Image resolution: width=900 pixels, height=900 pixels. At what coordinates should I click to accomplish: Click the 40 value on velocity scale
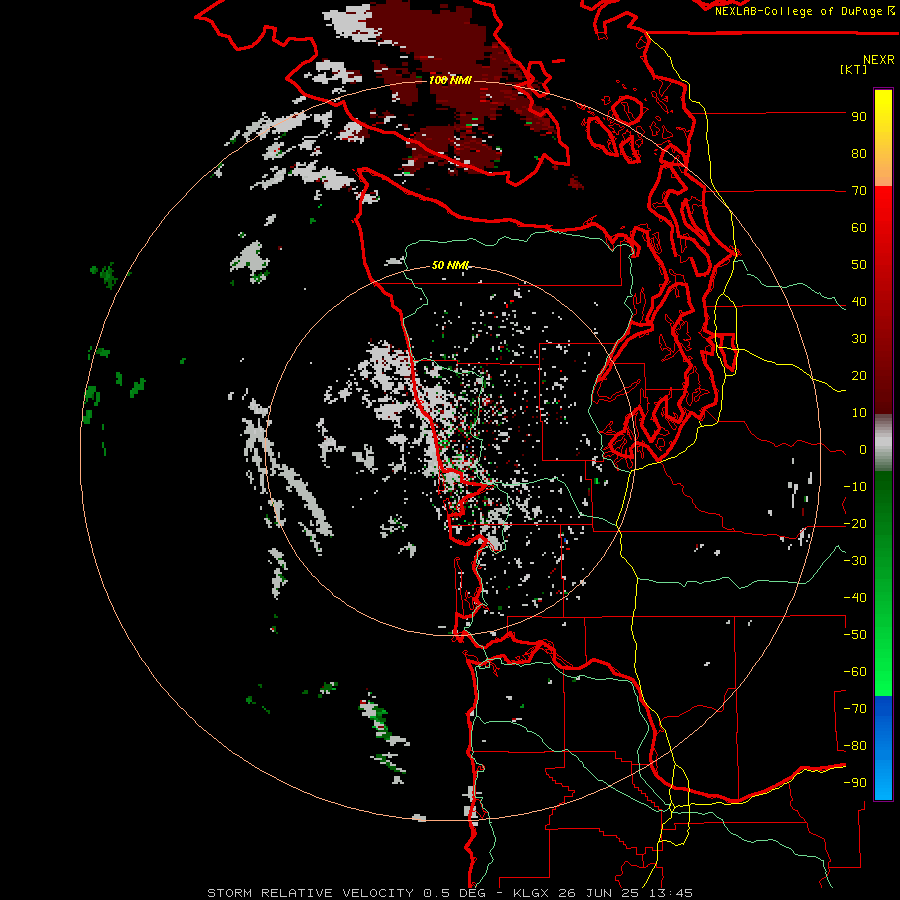859,302
